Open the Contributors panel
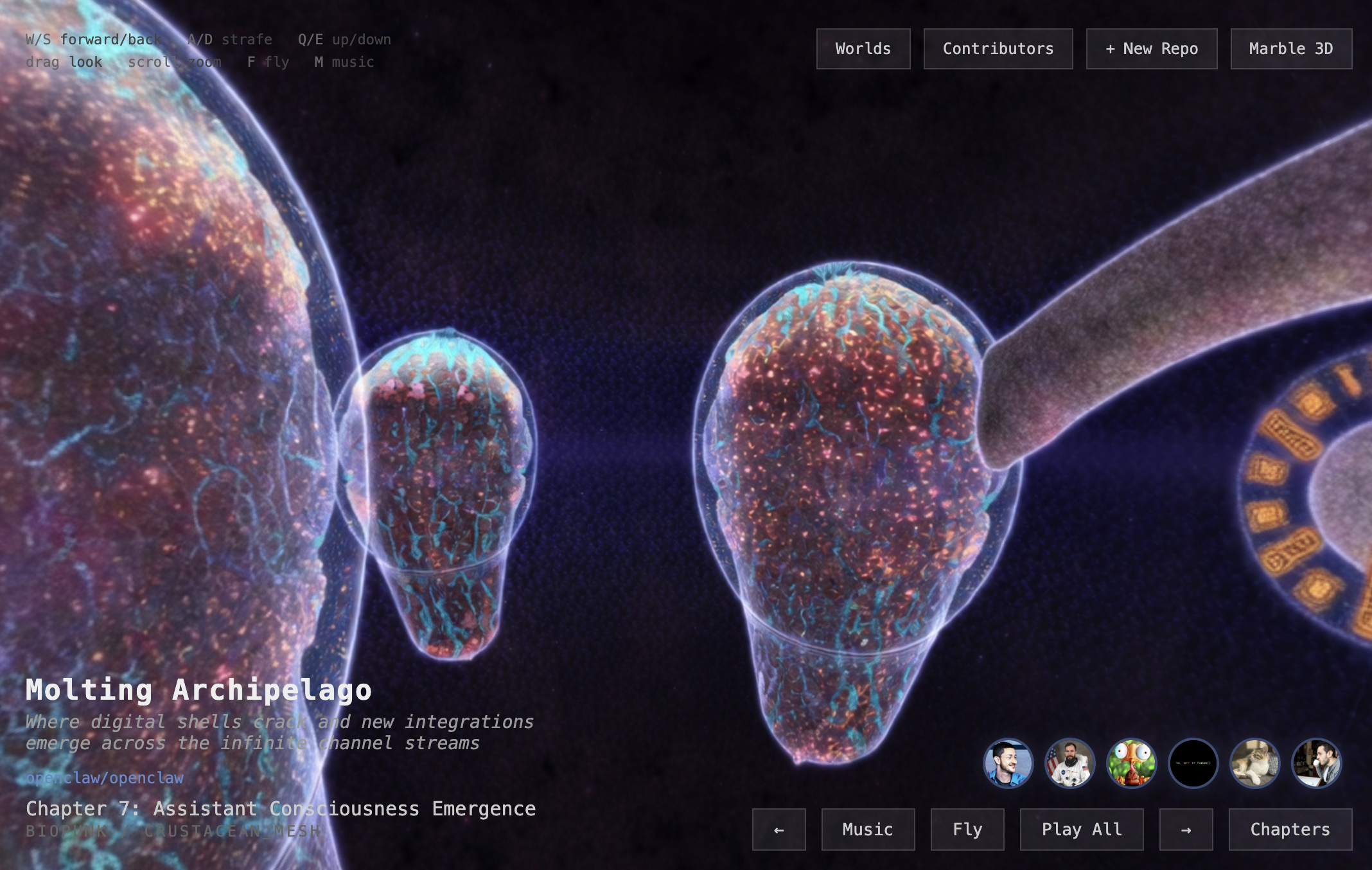 point(998,49)
